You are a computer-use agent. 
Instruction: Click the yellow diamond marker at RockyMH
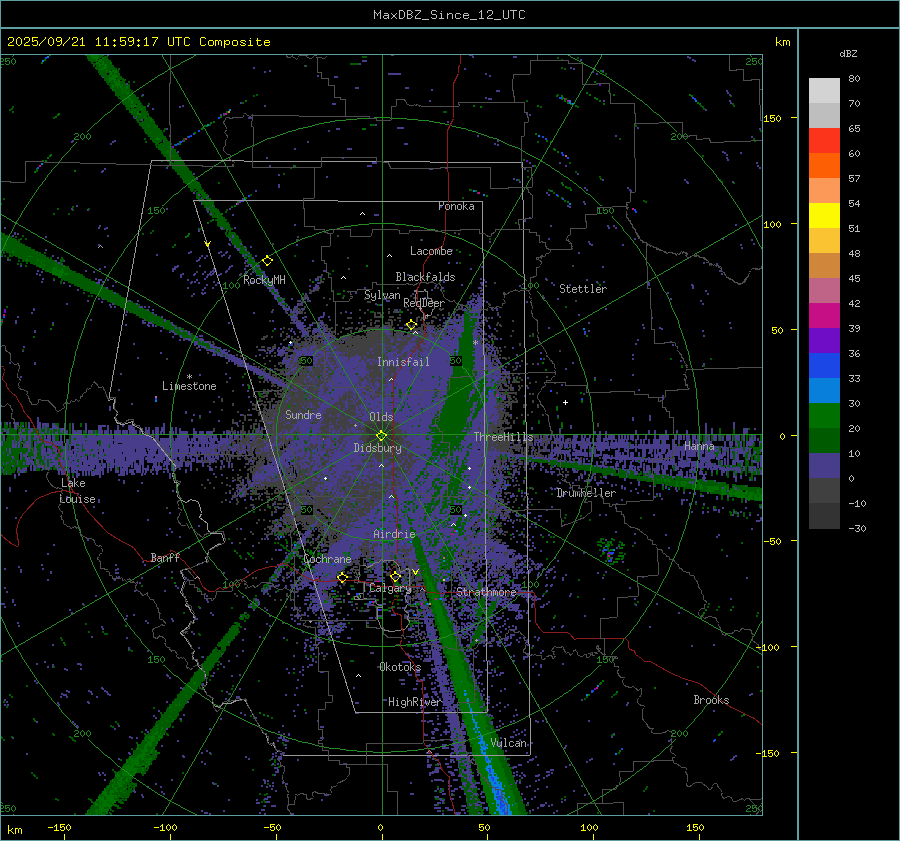(267, 261)
